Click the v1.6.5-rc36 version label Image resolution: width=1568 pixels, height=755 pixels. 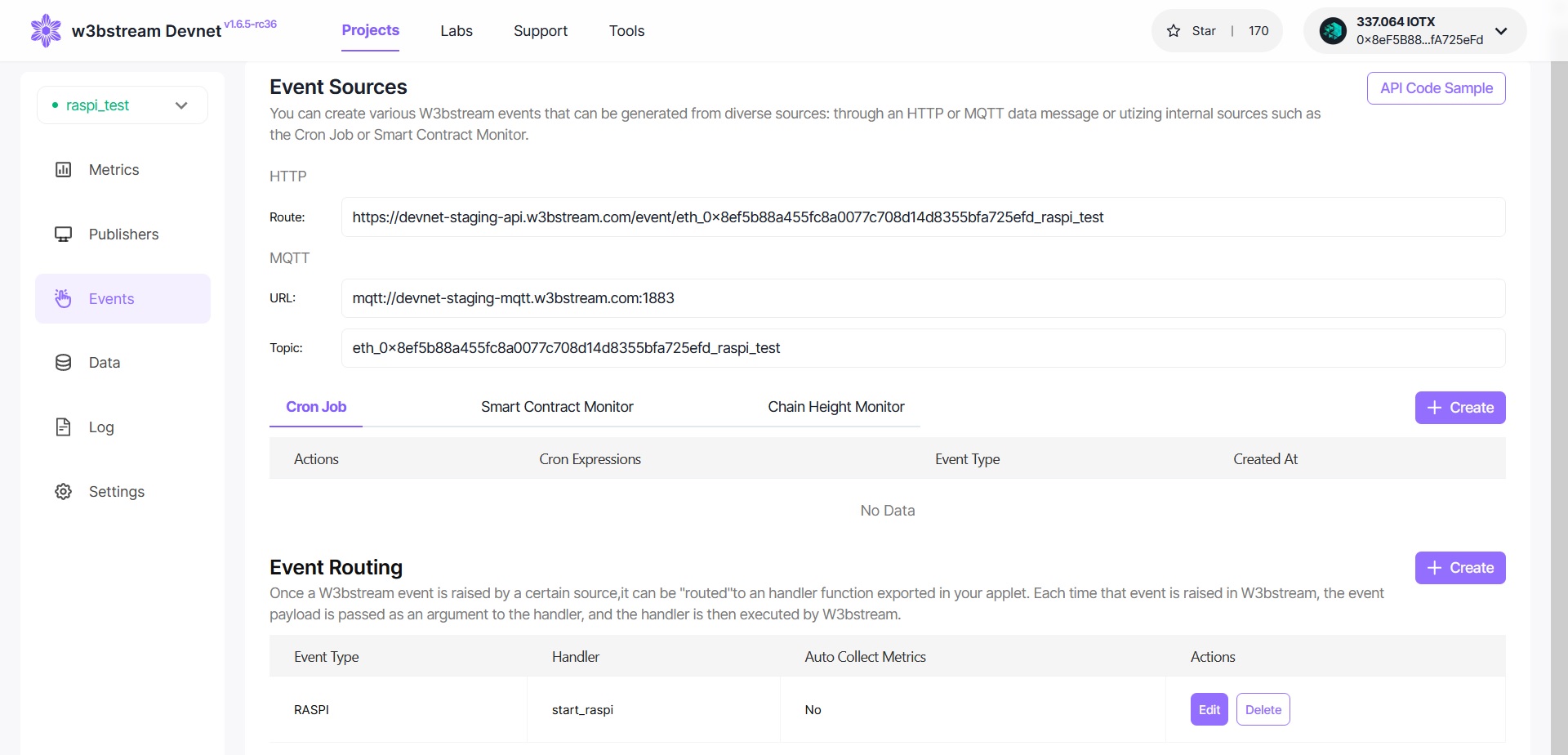[251, 24]
